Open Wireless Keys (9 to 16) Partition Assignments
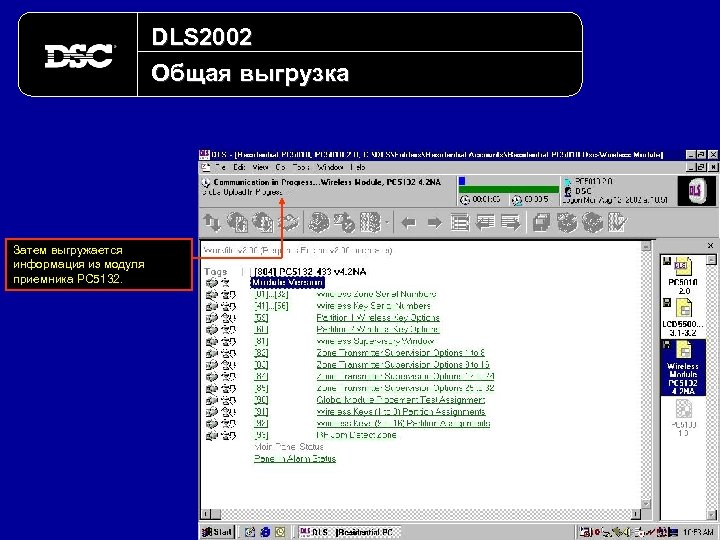 coord(403,423)
